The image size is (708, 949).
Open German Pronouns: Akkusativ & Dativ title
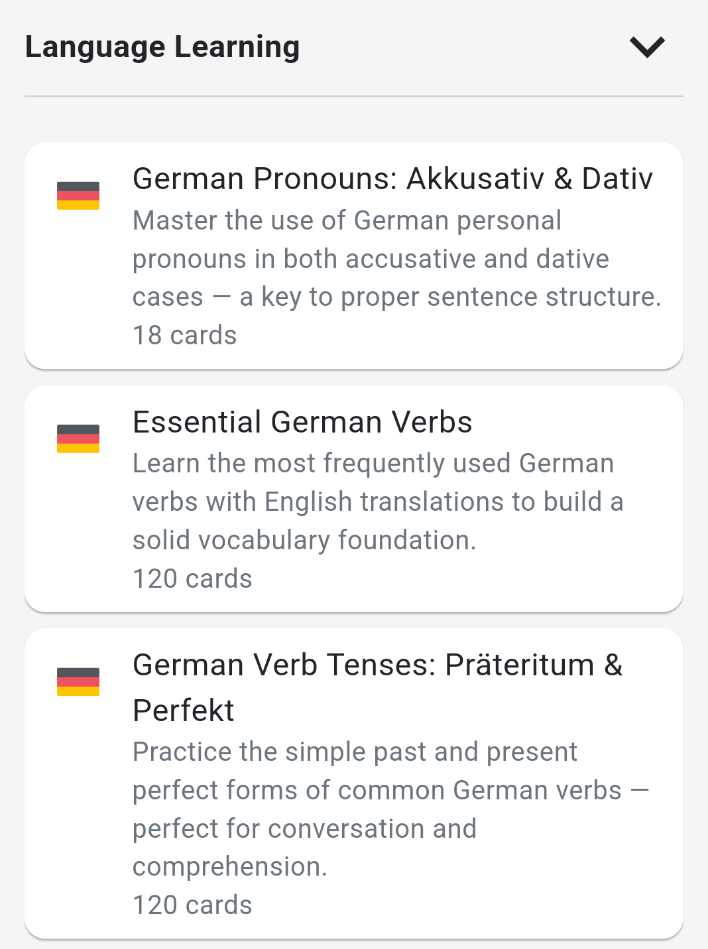[x=393, y=179]
